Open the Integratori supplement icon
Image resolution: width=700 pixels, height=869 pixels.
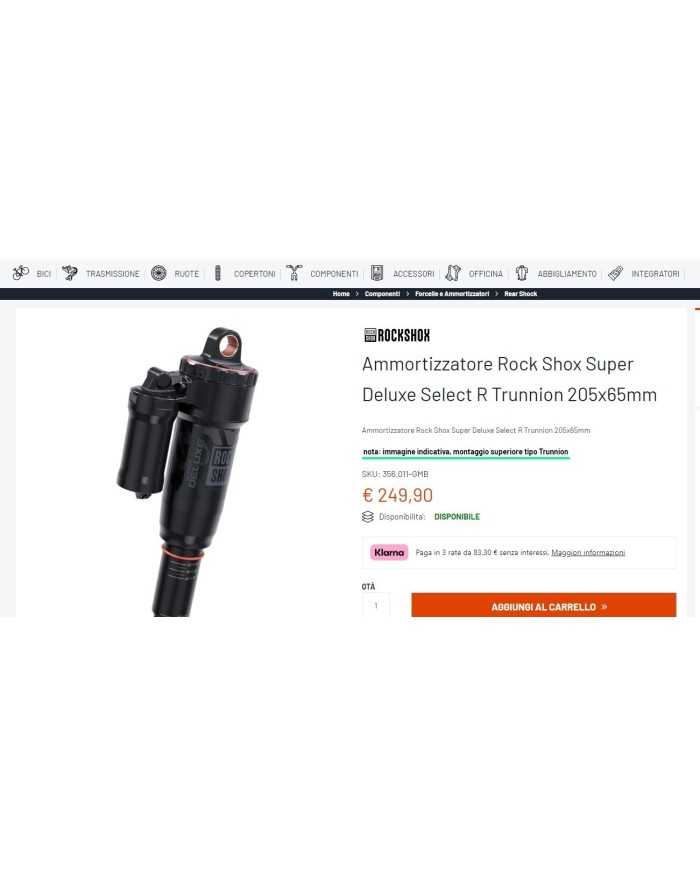coord(615,273)
